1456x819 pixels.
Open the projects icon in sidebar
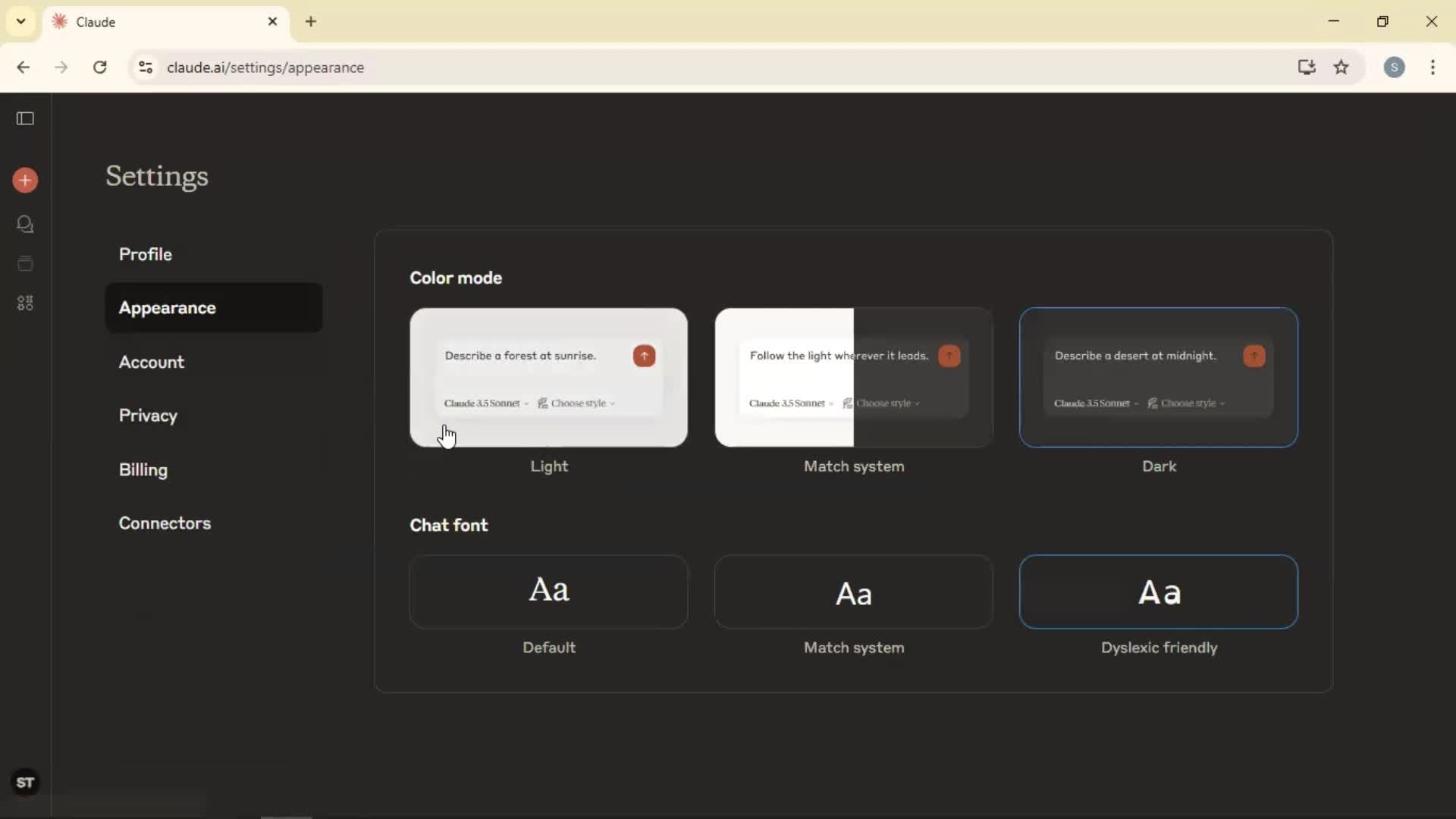(x=25, y=263)
